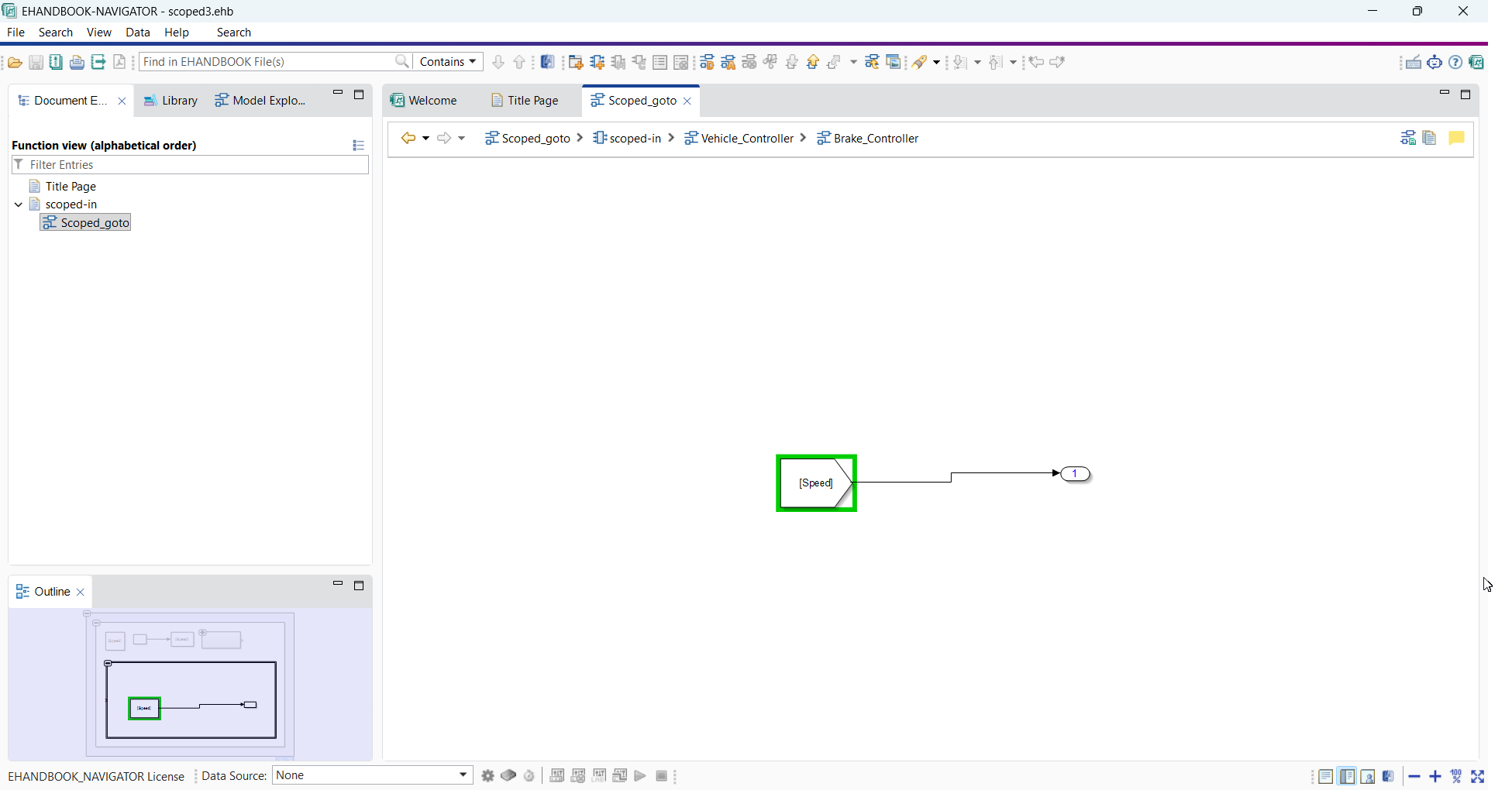
Task: Click the search magnifier icon
Action: (x=402, y=61)
